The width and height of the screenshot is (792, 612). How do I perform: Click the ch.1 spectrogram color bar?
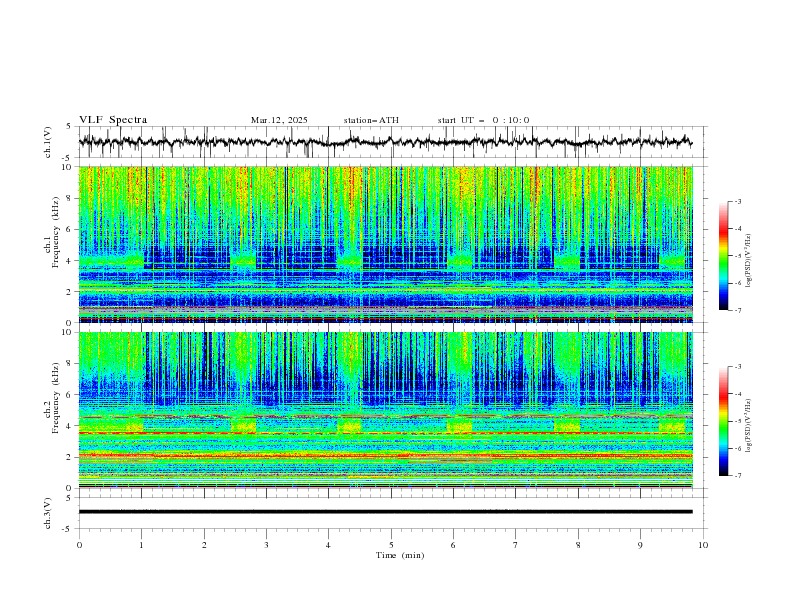point(723,256)
